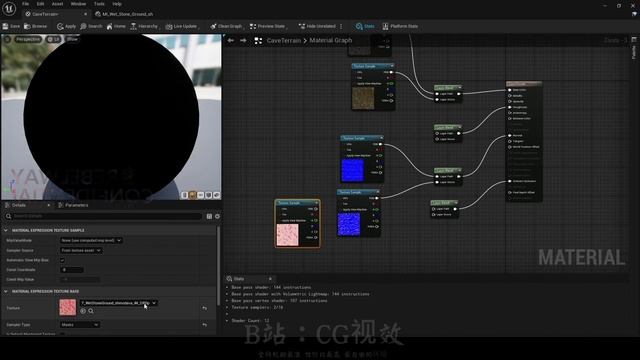Run Clean Graph from the toolbar

pyautogui.click(x=226, y=26)
